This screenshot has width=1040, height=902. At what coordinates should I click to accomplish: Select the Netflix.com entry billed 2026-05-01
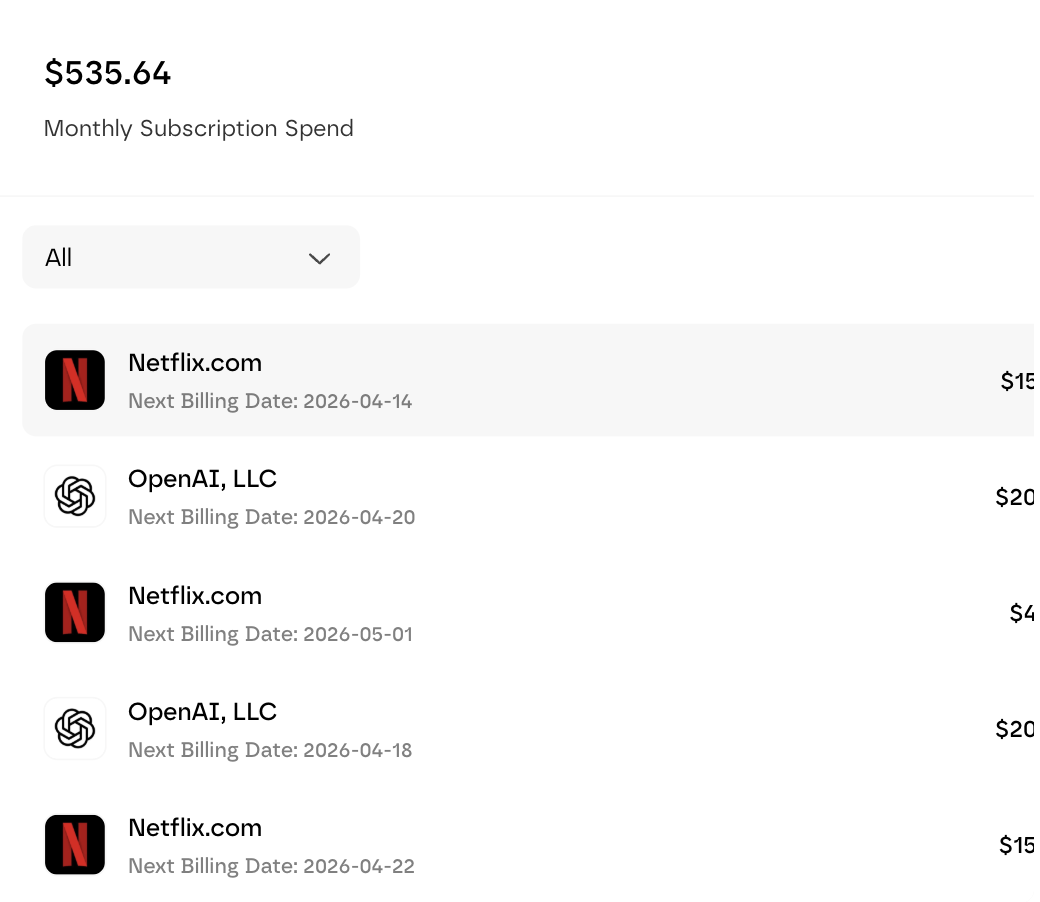[400, 612]
